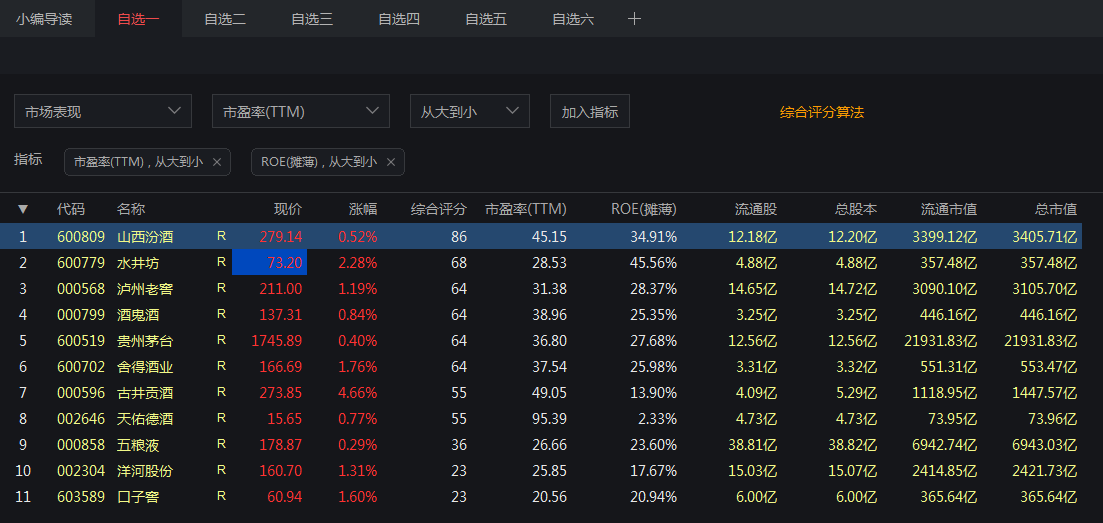Click the R marker for 酒鬼酒
The image size is (1103, 523).
[x=222, y=315]
